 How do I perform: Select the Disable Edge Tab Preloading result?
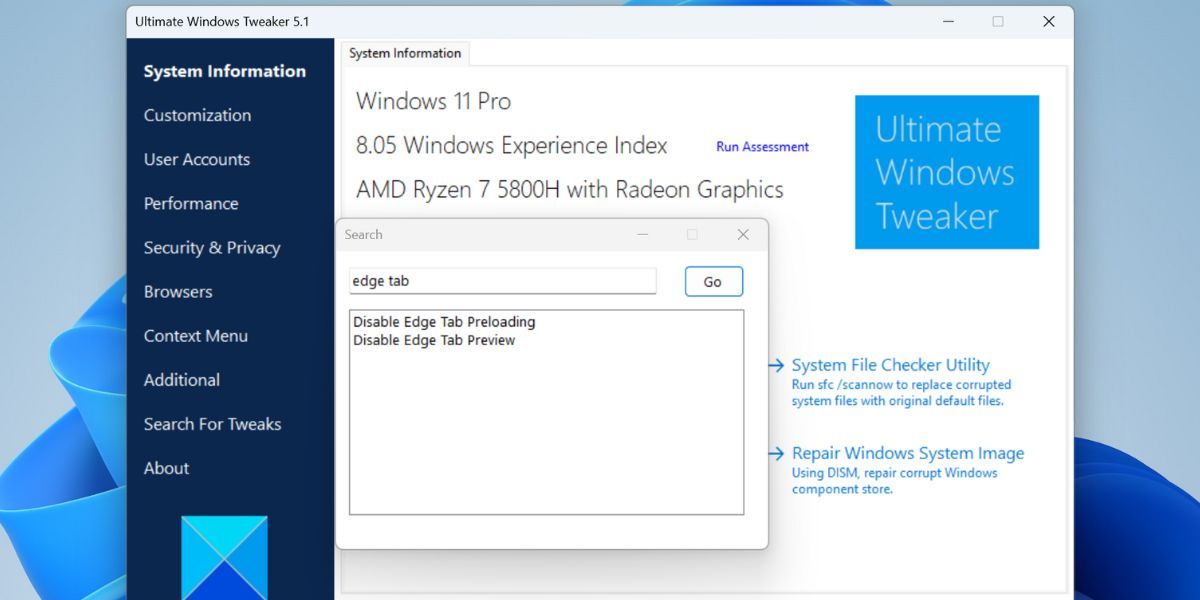[444, 321]
